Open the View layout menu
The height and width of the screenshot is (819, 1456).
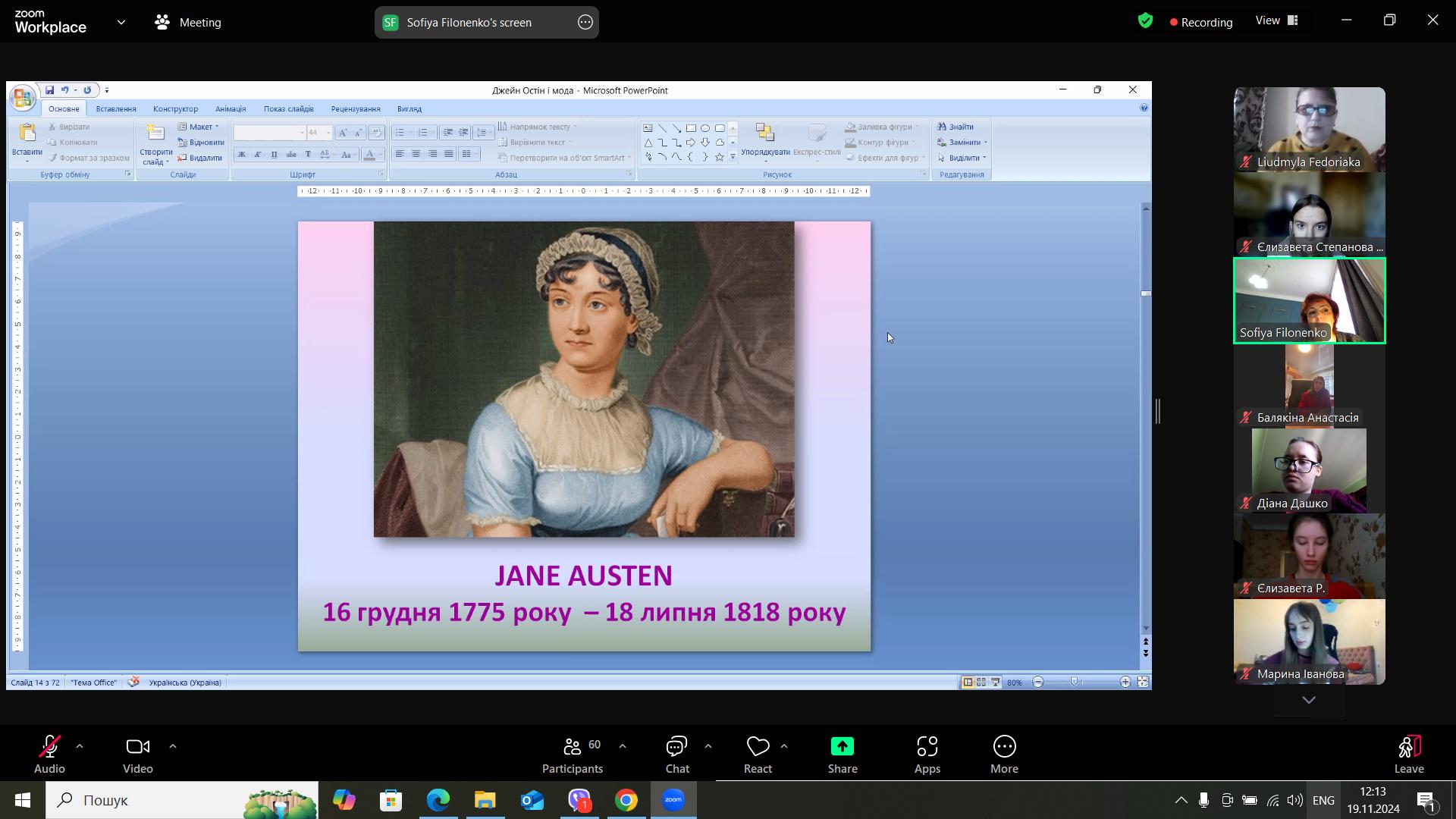click(x=1276, y=21)
